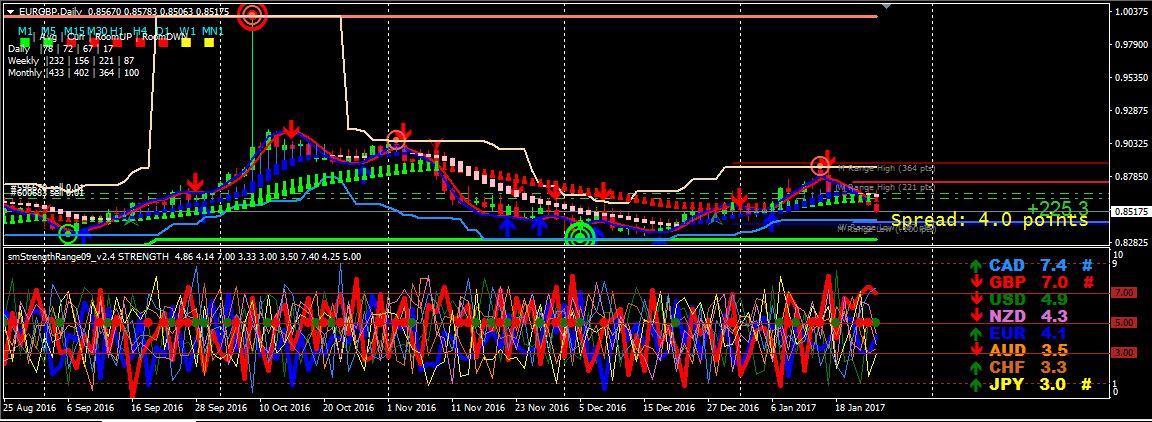Select the red target circle near 1 Nov 2016
This screenshot has width=1152, height=422.
397,140
